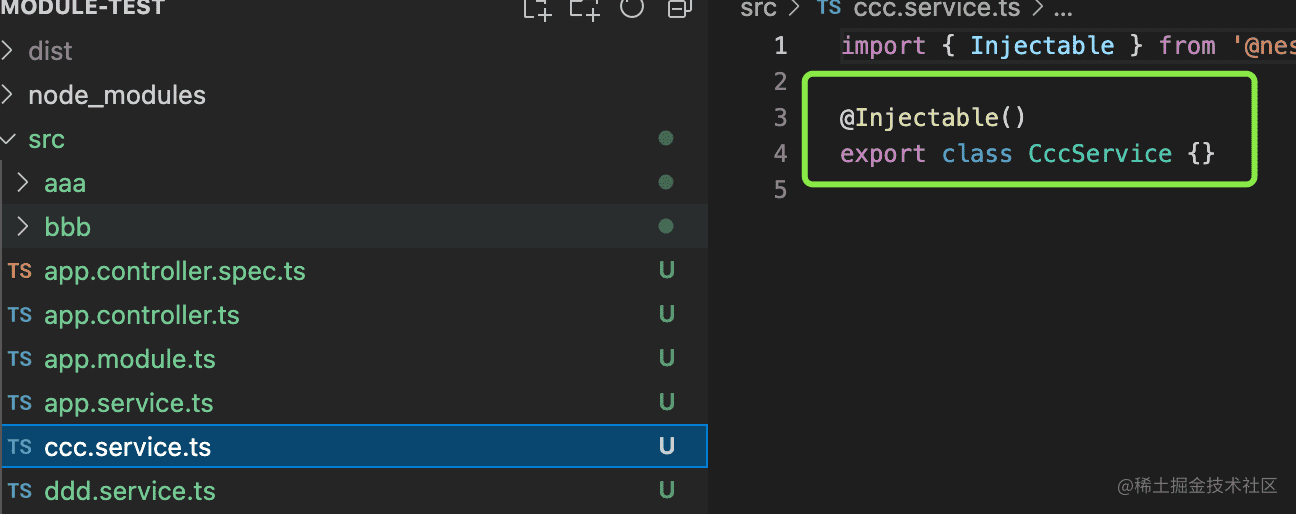Open the app.service.ts file

point(129,403)
